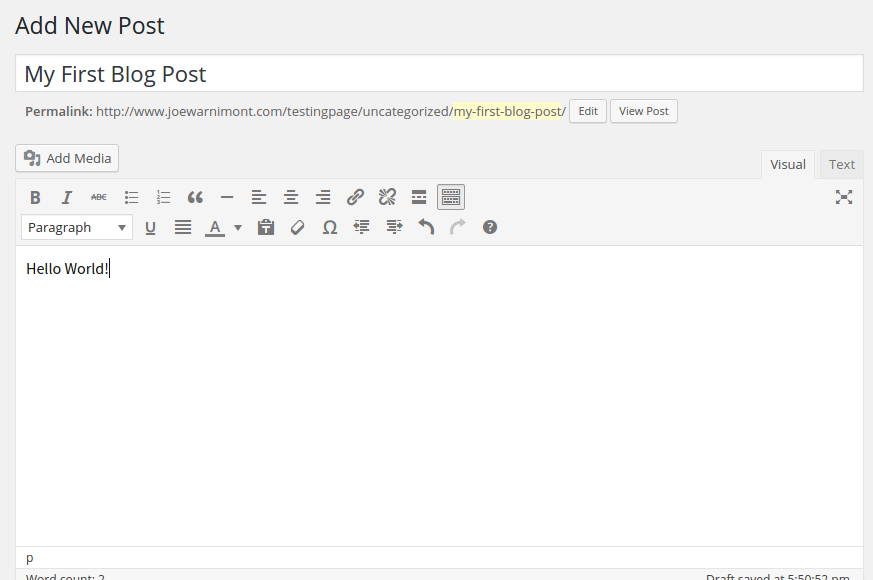Switch to the Visual editor tab
This screenshot has width=873, height=580.
tap(788, 165)
